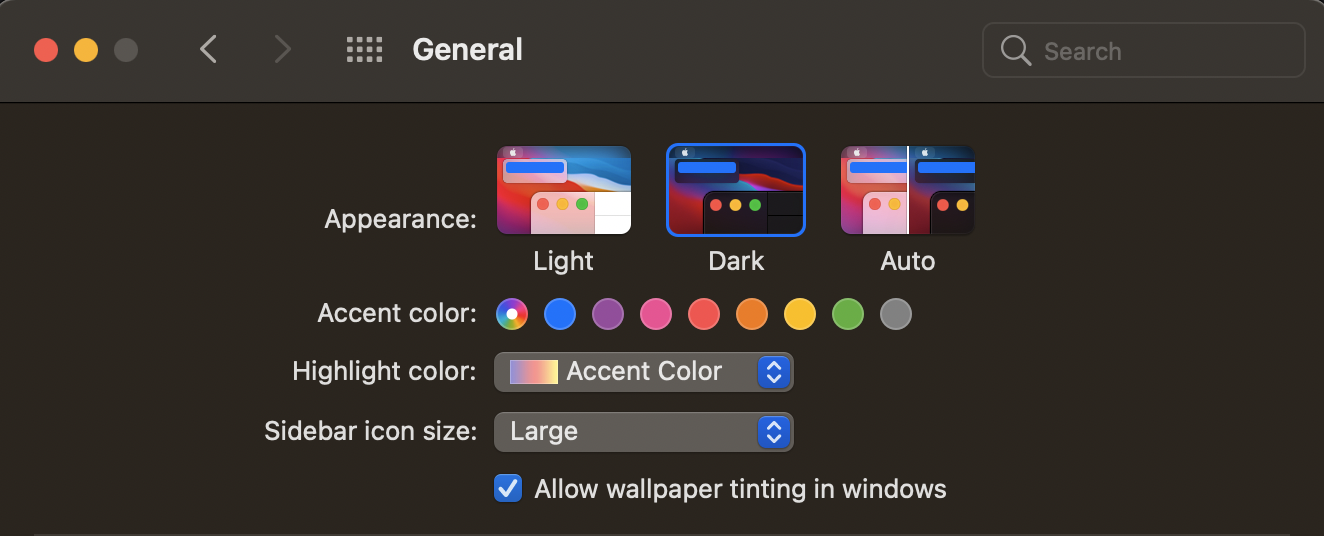
Task: Select the multicolor accent color
Action: [512, 314]
